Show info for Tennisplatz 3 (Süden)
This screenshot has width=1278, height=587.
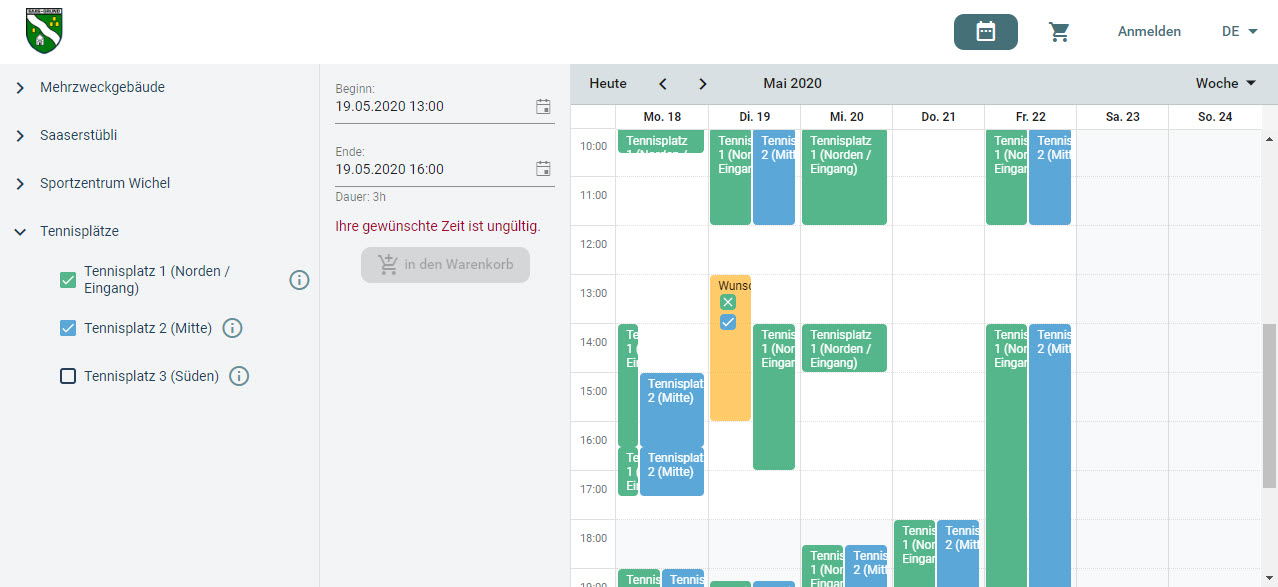pos(239,376)
